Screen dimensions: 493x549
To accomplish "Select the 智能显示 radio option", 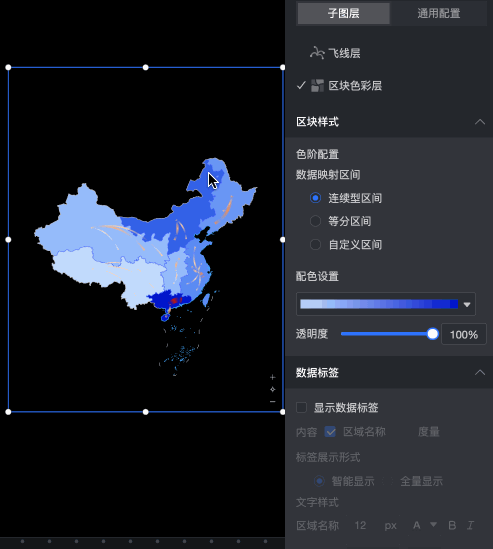I will [319, 481].
